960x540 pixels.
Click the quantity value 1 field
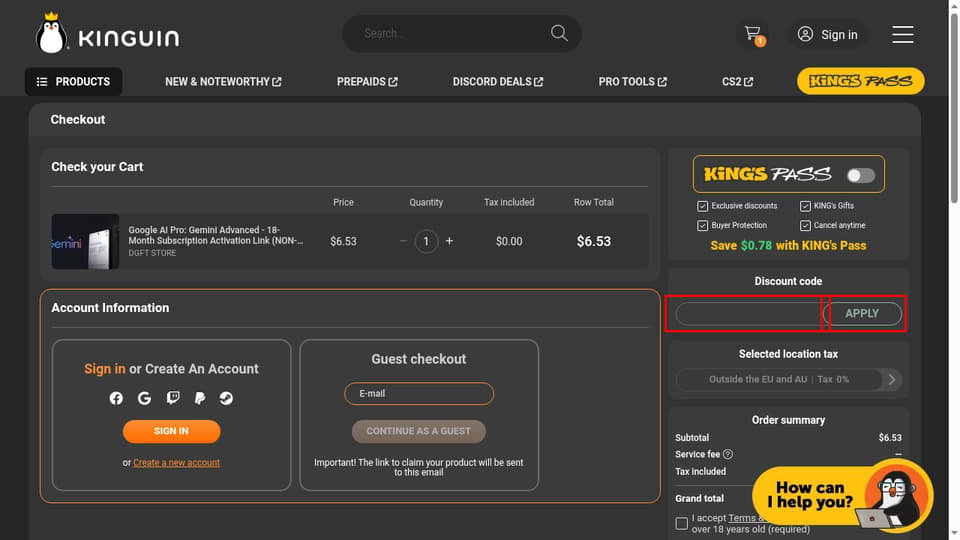[x=426, y=241]
